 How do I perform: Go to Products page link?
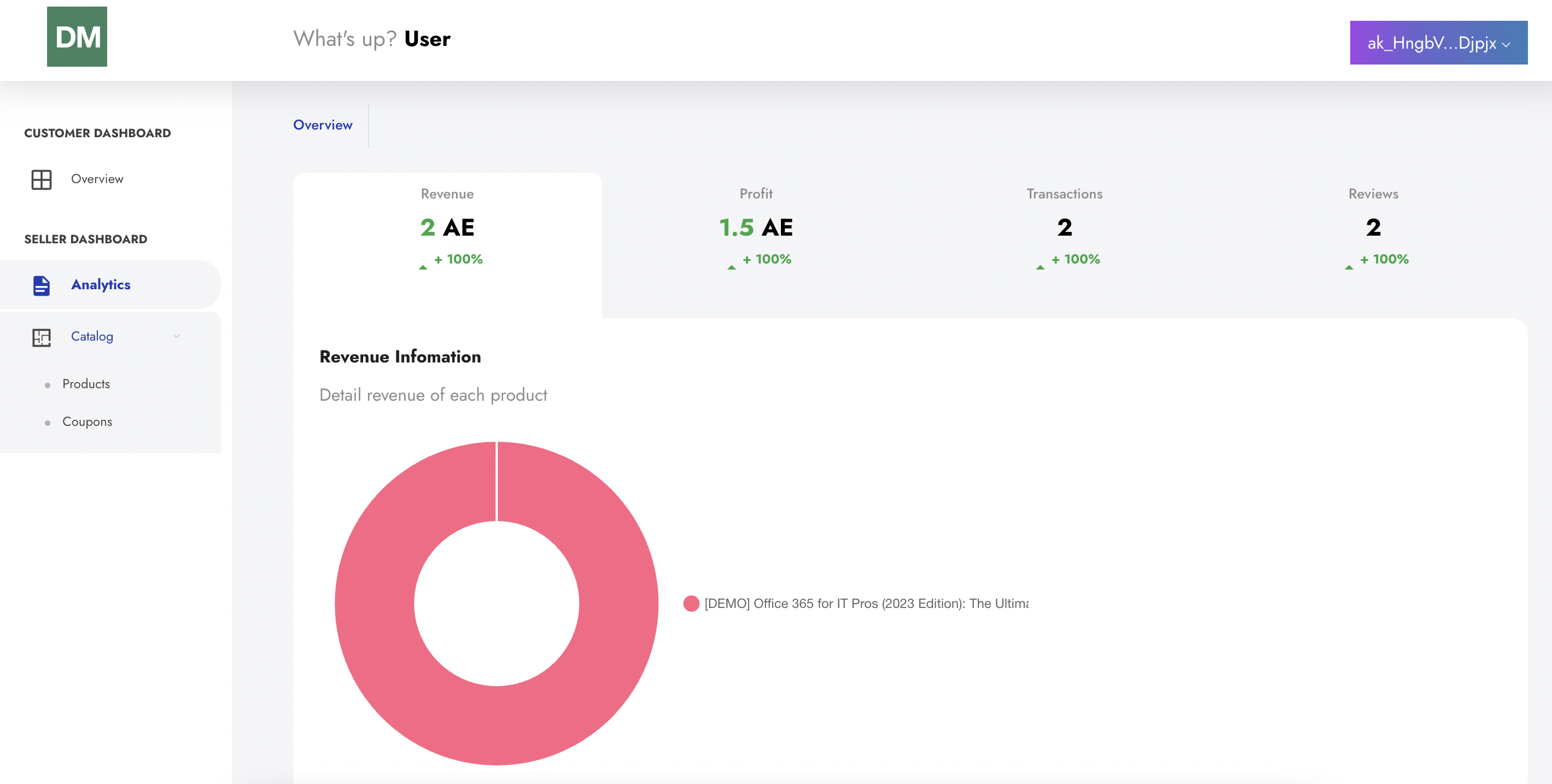pos(86,384)
